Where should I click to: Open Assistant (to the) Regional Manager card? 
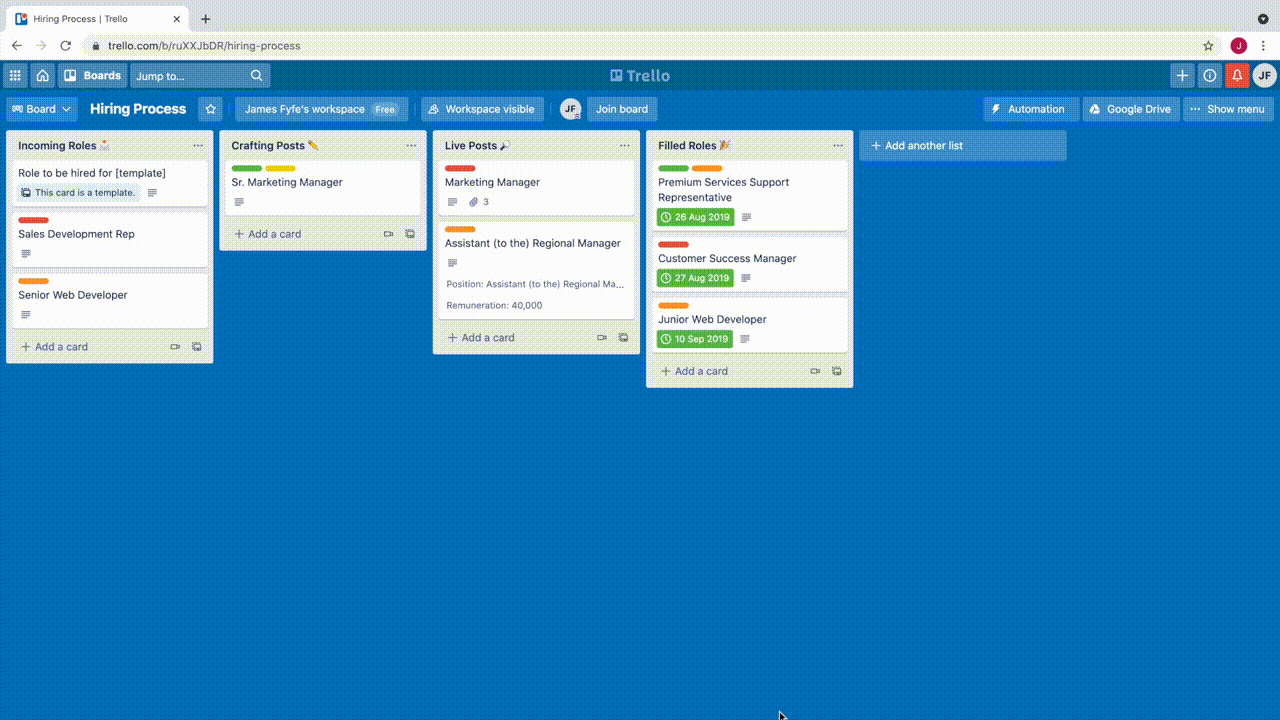click(536, 270)
